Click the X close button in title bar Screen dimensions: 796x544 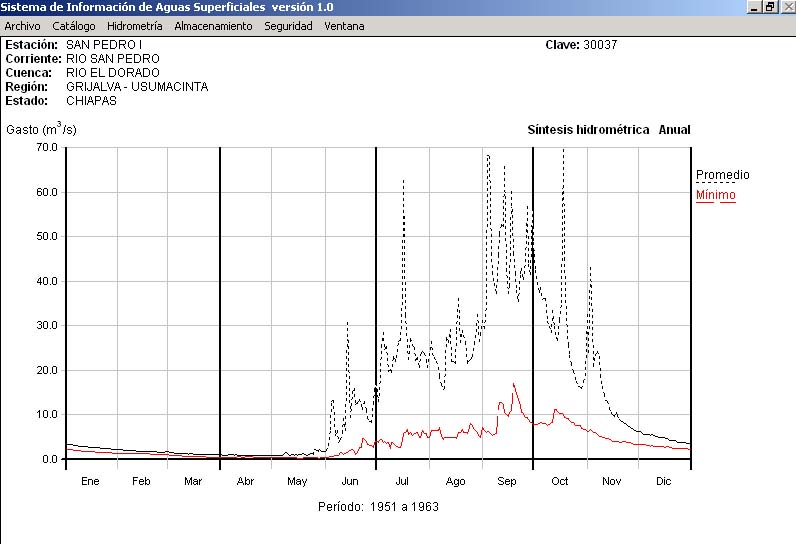786,6
